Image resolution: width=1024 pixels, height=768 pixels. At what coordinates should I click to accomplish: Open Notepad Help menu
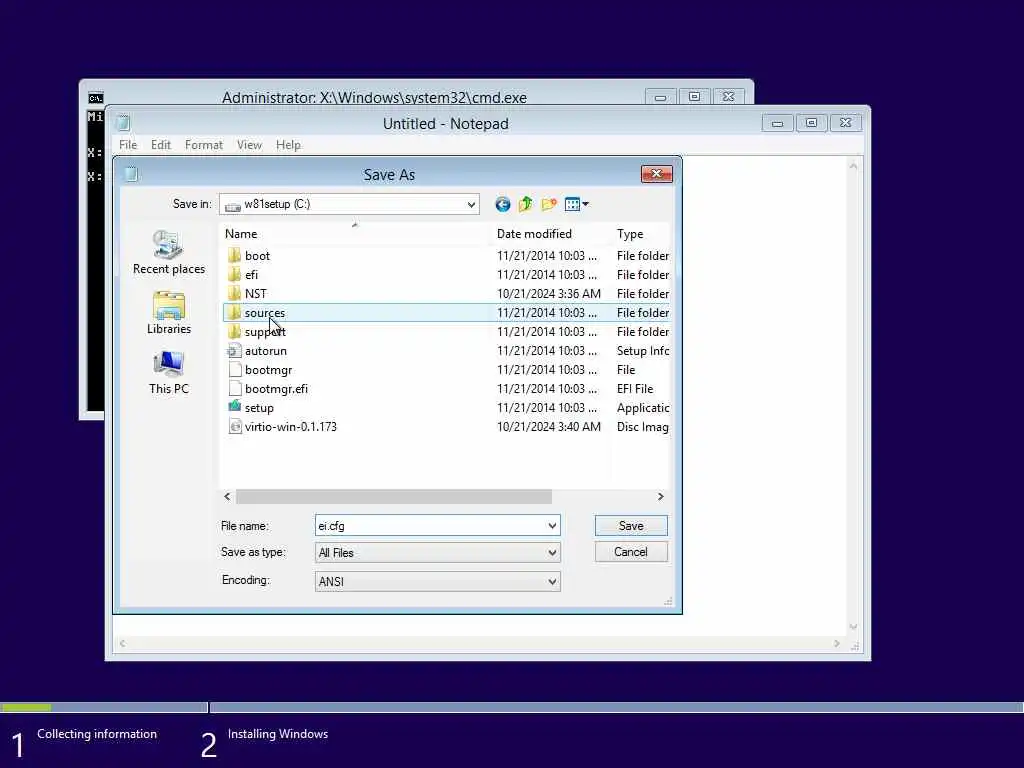(x=288, y=145)
